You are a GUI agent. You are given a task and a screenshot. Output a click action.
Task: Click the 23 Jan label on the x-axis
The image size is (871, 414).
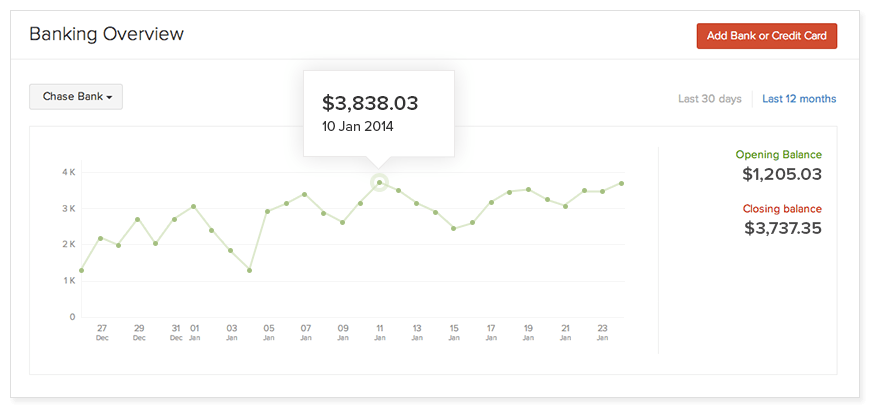(603, 332)
